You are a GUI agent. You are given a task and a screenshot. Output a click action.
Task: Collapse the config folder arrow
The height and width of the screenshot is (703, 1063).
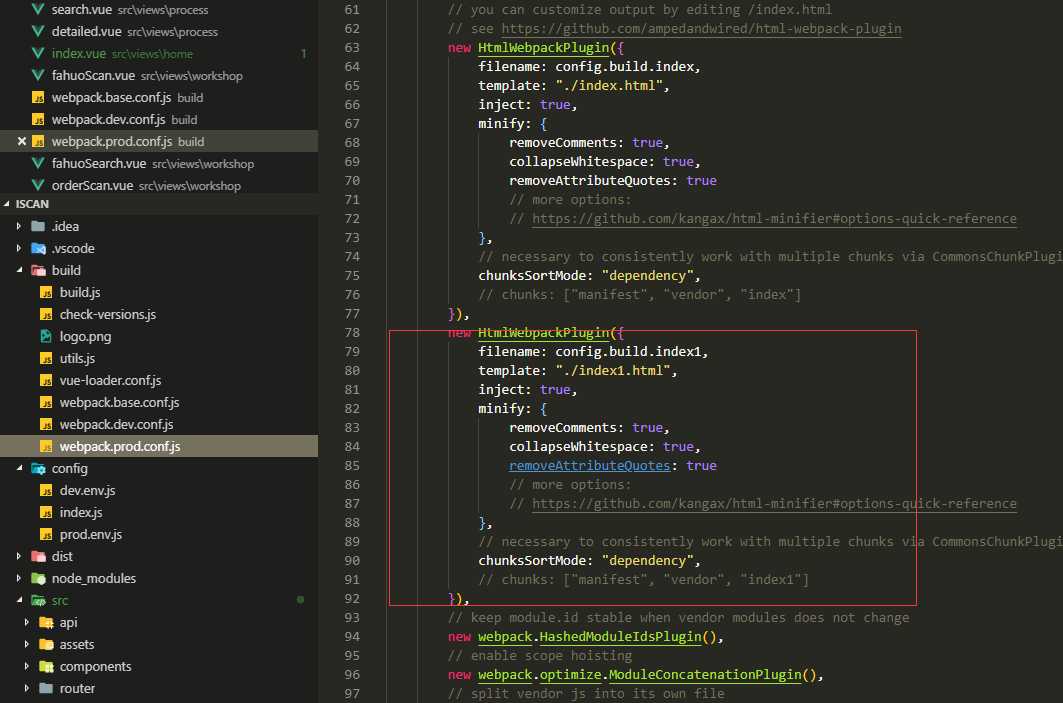[19, 468]
